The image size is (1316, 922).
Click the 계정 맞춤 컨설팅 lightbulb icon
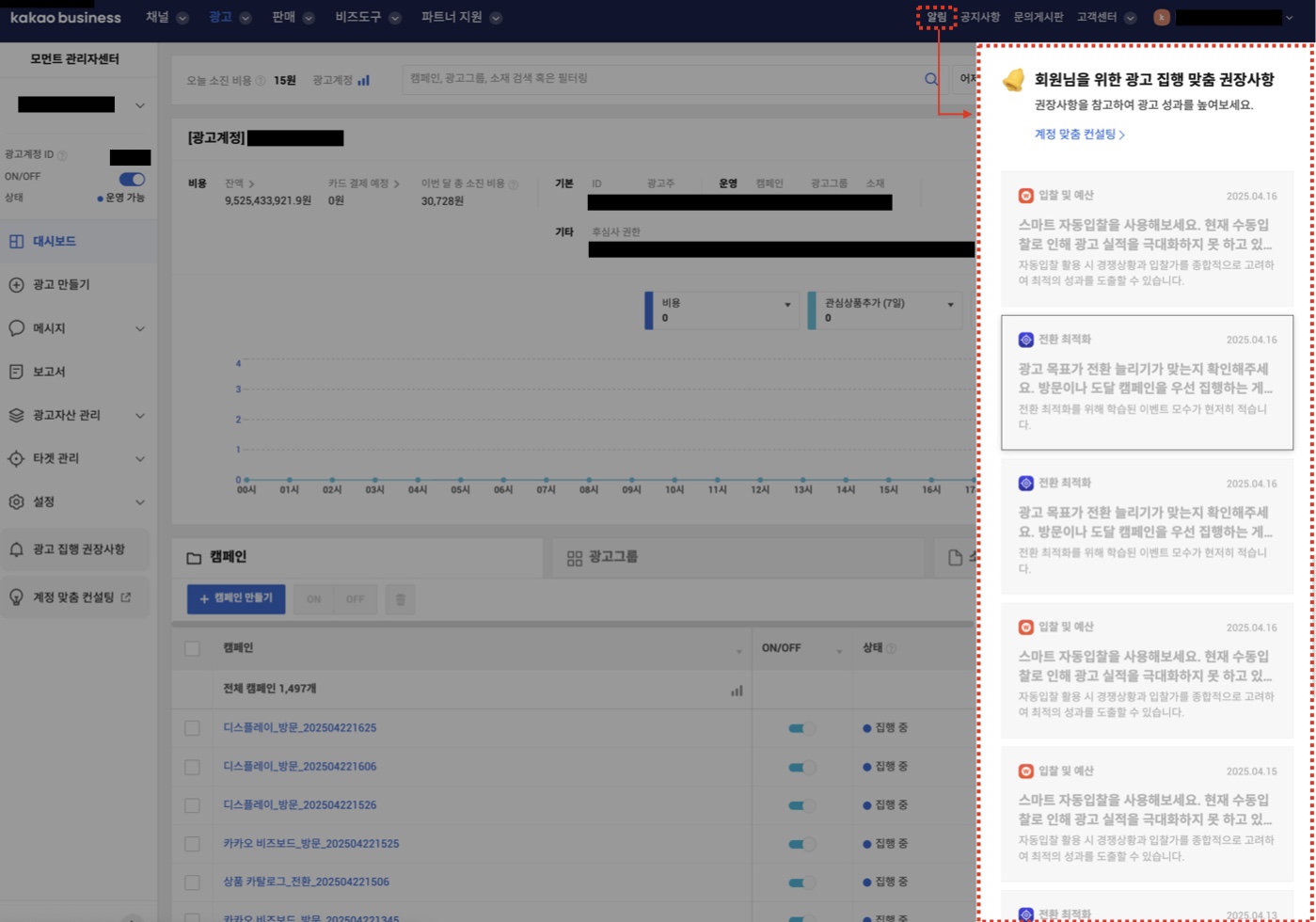tap(16, 597)
